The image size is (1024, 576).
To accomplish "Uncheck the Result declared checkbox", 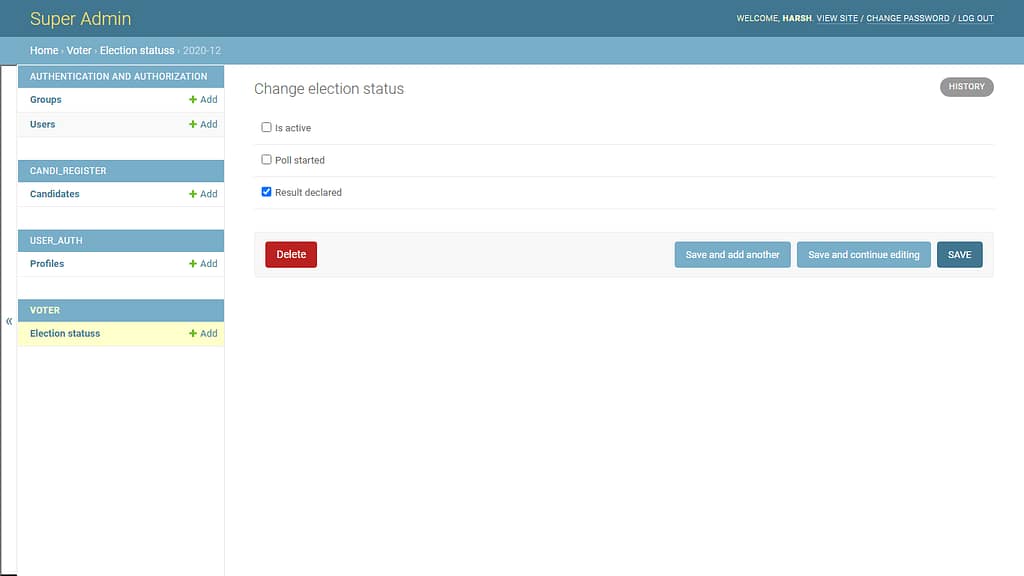I will pos(266,191).
